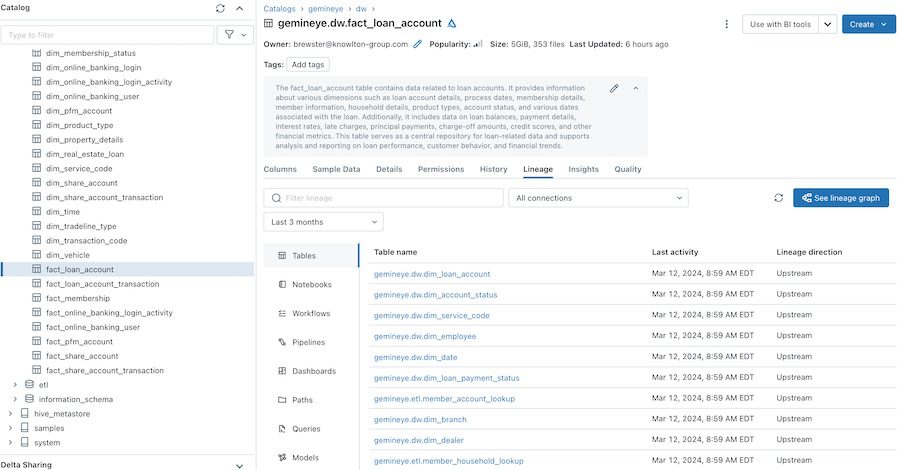Select dim_vehicle table in tree
The image size is (900, 470).
[x=68, y=255]
